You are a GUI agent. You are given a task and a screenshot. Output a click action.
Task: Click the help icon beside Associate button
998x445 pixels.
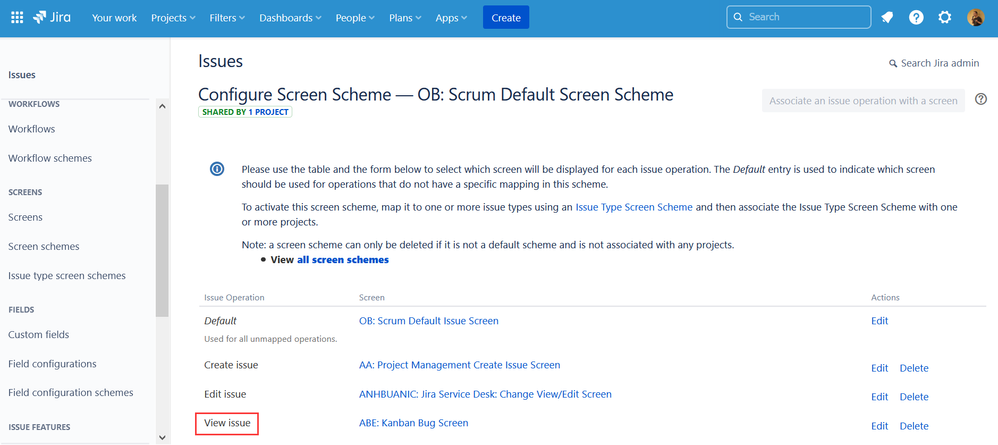click(x=981, y=99)
